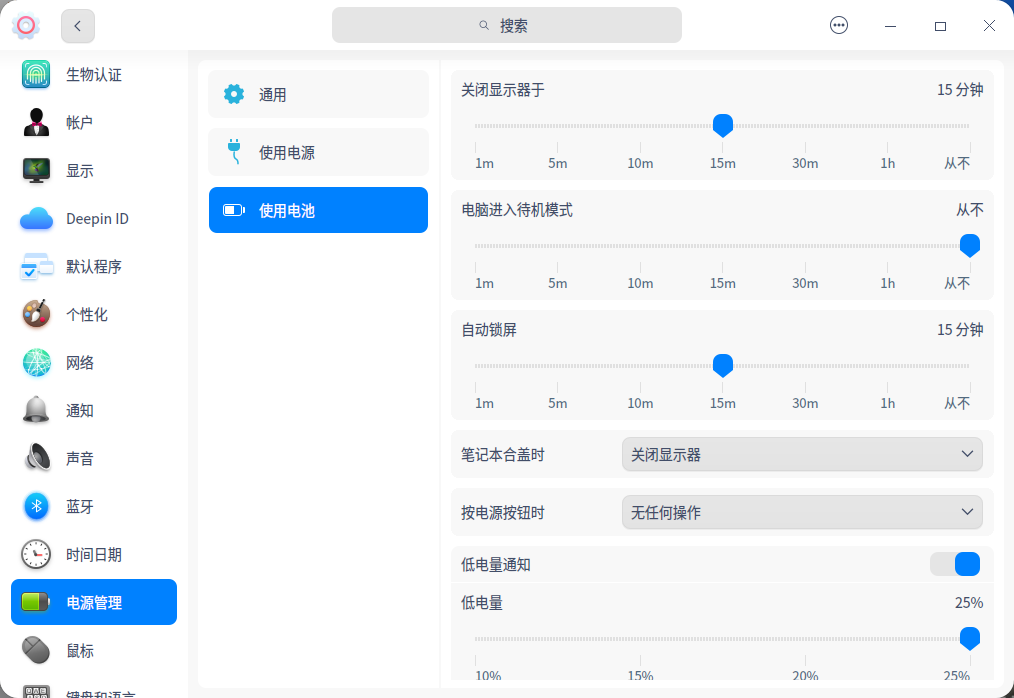Open the three-dot main menu button
Screen dimensions: 1014x698
pyautogui.click(x=839, y=26)
